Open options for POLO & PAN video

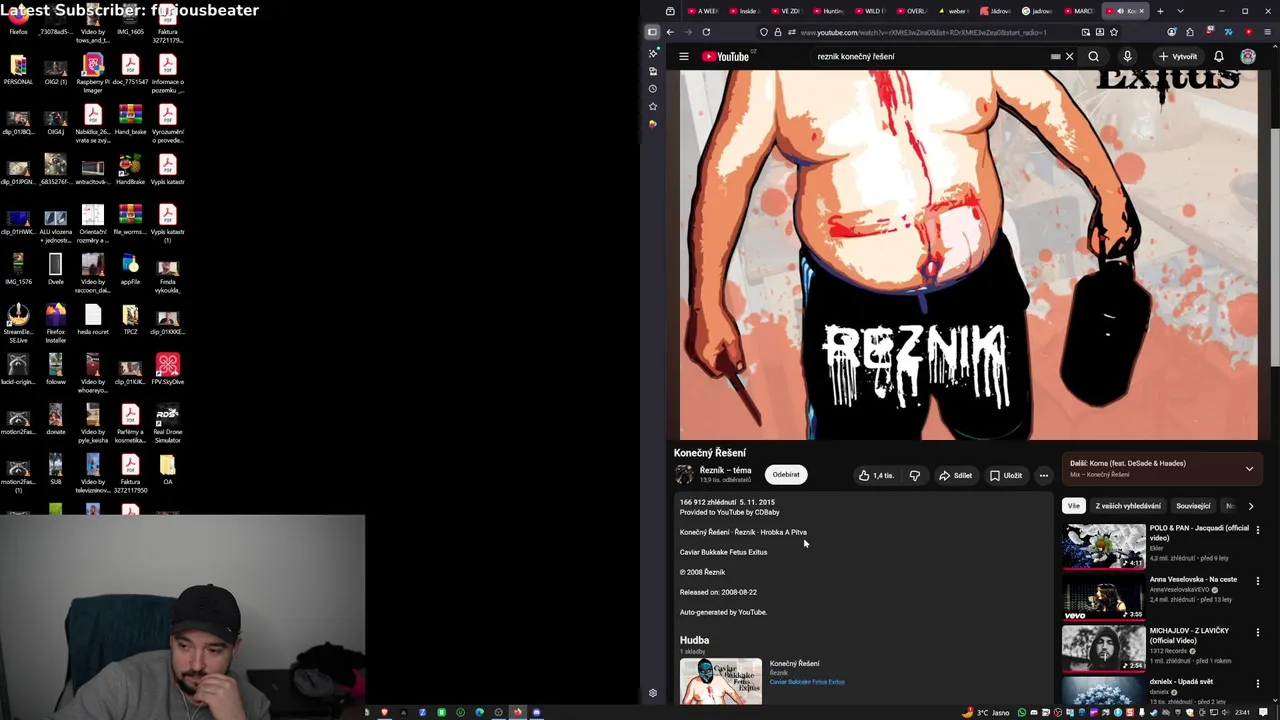1258,530
